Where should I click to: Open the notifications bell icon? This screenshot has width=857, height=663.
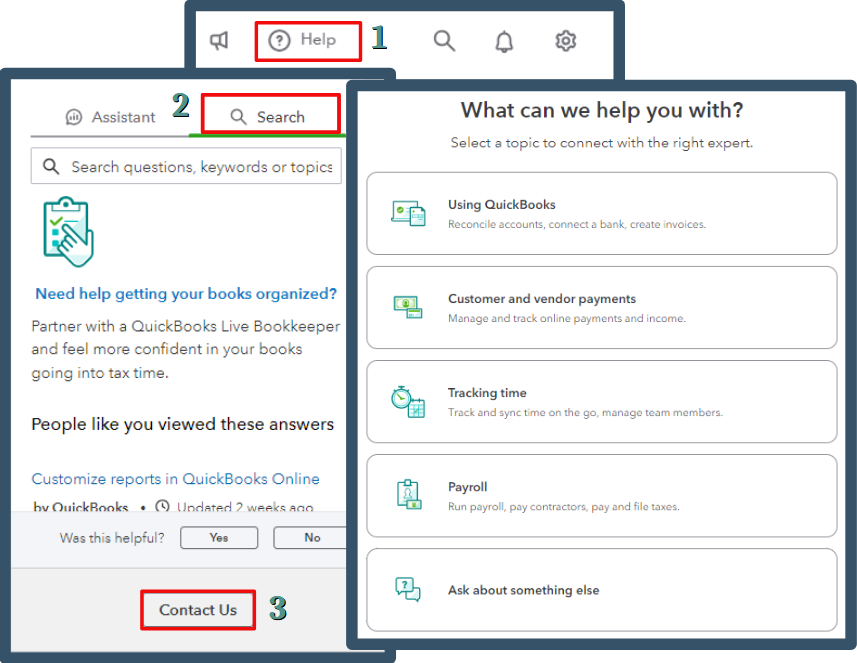point(504,40)
